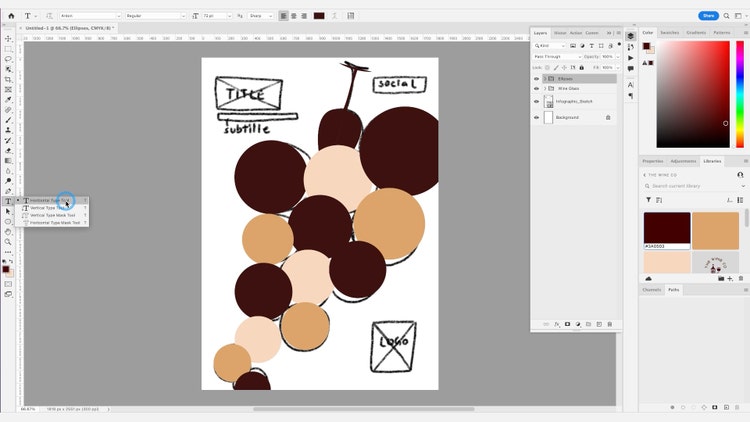750x422 pixels.
Task: Hide the Infographic_Sketch layer
Action: tap(536, 101)
